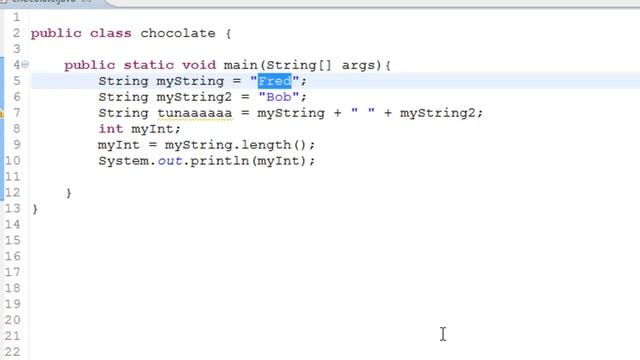The width and height of the screenshot is (640, 360).
Task: Click line number 22 in the gutter
Action: point(13,351)
